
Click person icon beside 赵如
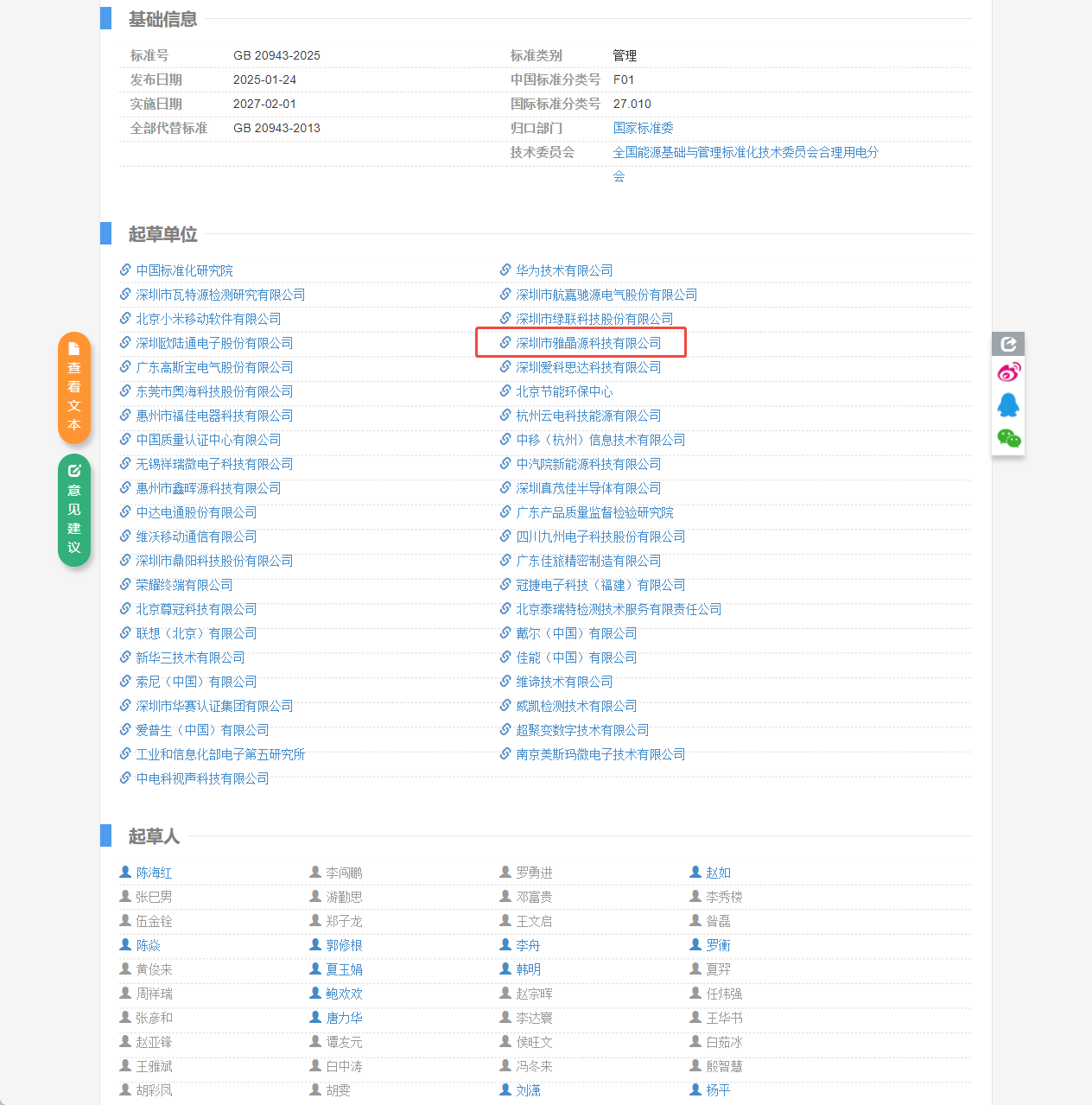695,873
